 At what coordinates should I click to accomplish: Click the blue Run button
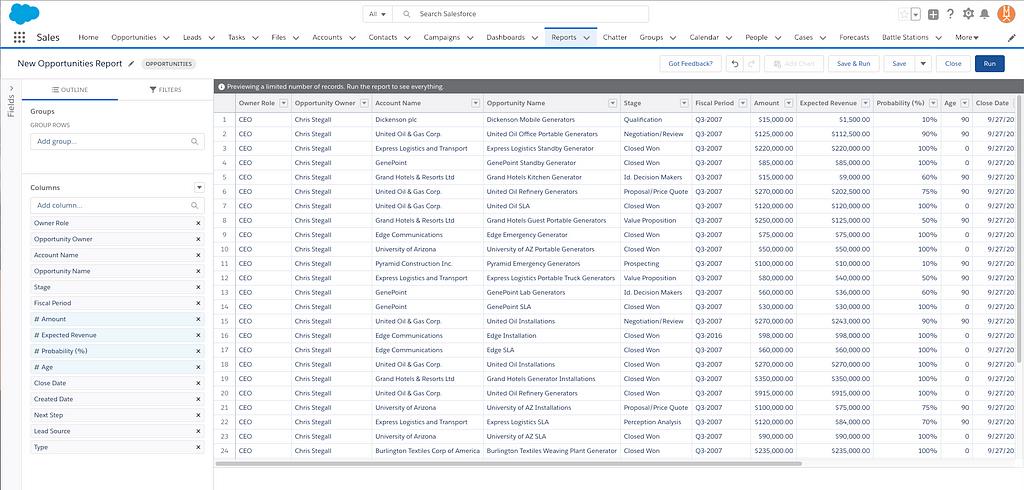click(989, 63)
